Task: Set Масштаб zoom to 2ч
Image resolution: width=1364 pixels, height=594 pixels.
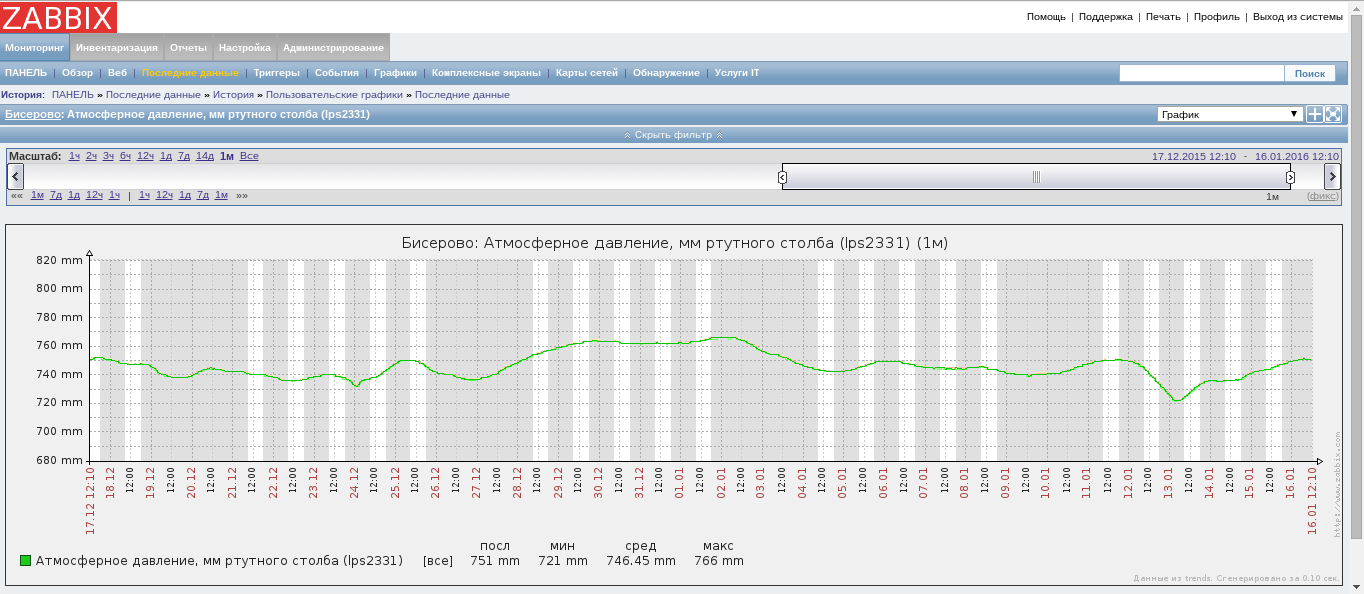Action: (x=91, y=156)
